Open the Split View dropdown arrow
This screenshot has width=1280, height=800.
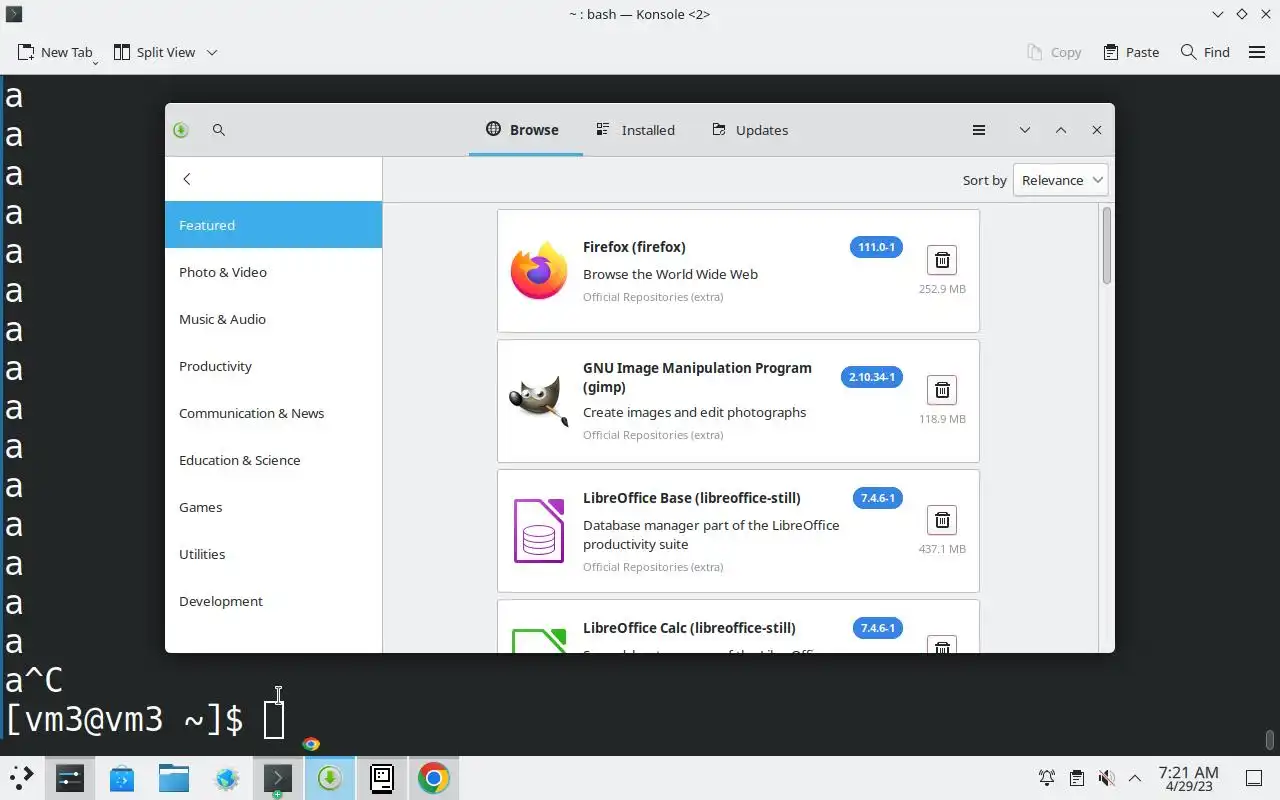212,52
